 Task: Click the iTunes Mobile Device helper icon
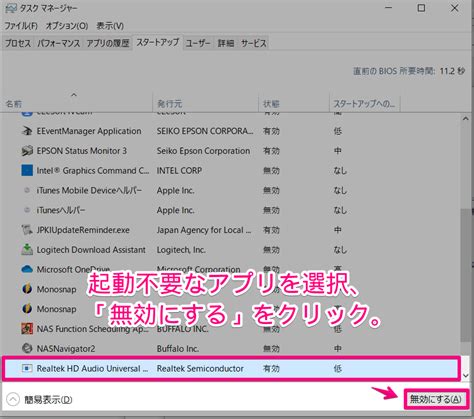(x=27, y=190)
